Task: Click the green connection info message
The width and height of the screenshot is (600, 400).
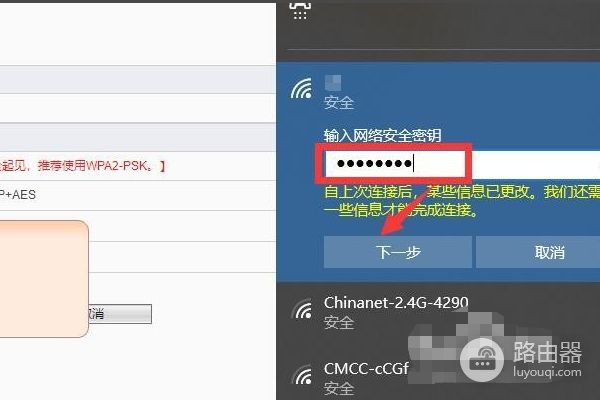Action: click(462, 201)
